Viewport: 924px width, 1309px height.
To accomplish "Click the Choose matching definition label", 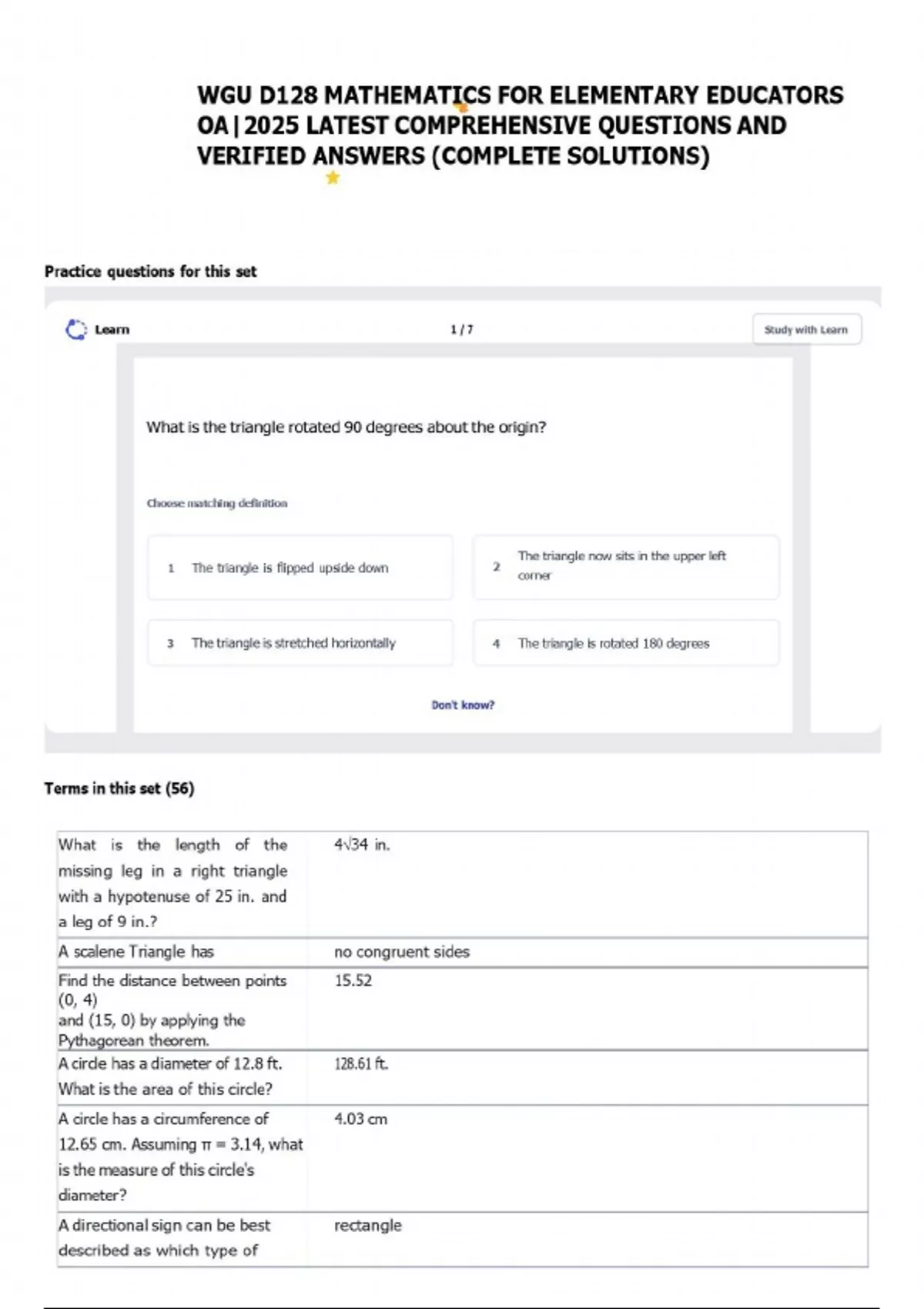I will (217, 503).
